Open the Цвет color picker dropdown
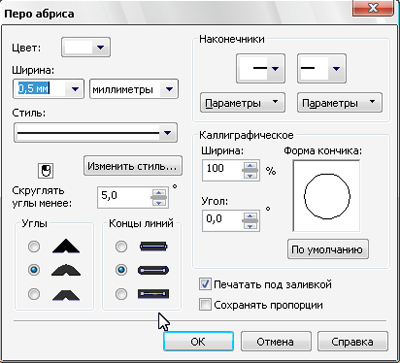 86,48
